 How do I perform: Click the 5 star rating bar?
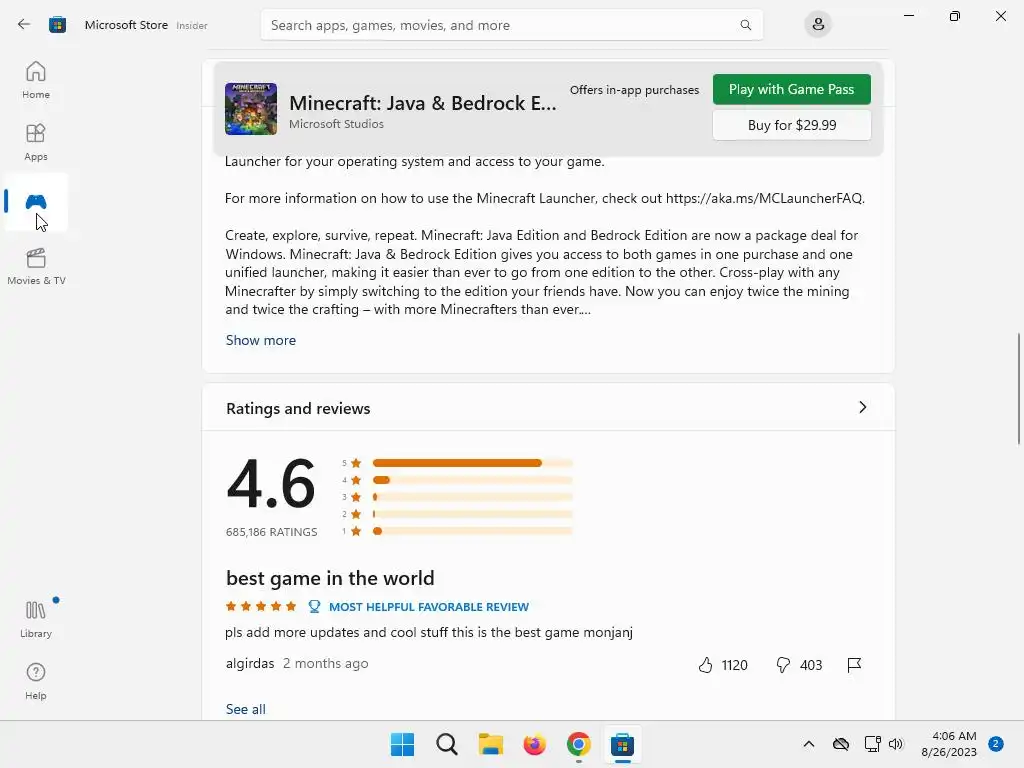coord(472,463)
